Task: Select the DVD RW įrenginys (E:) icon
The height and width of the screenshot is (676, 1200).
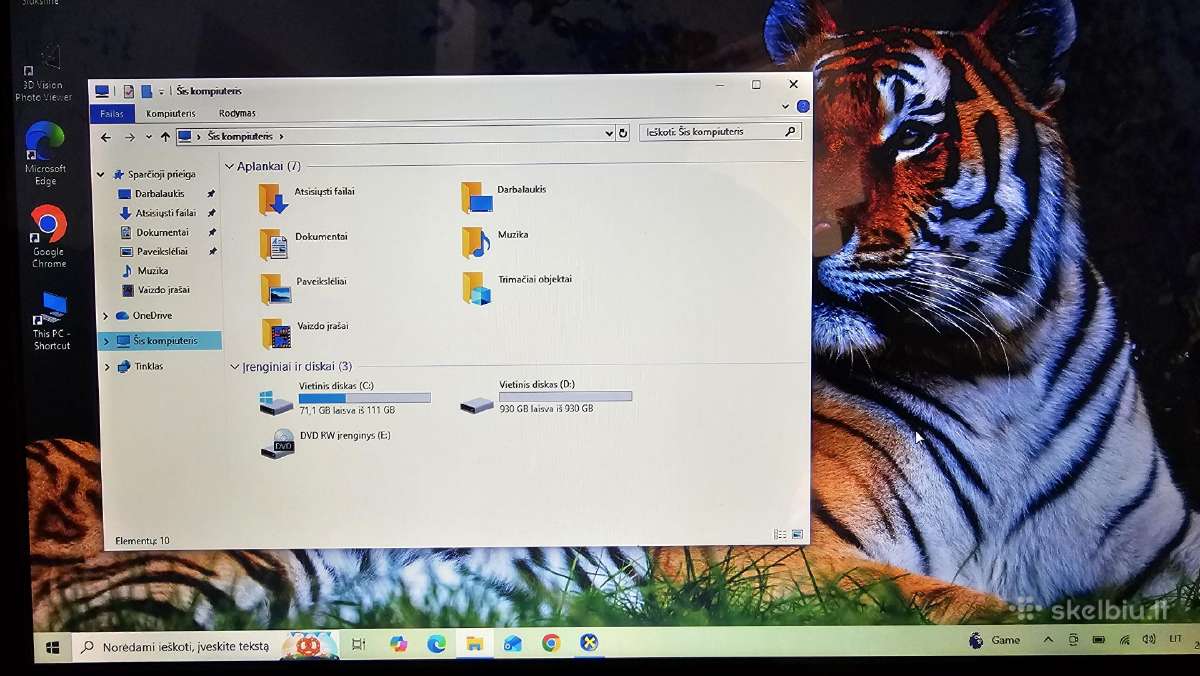Action: pos(278,444)
